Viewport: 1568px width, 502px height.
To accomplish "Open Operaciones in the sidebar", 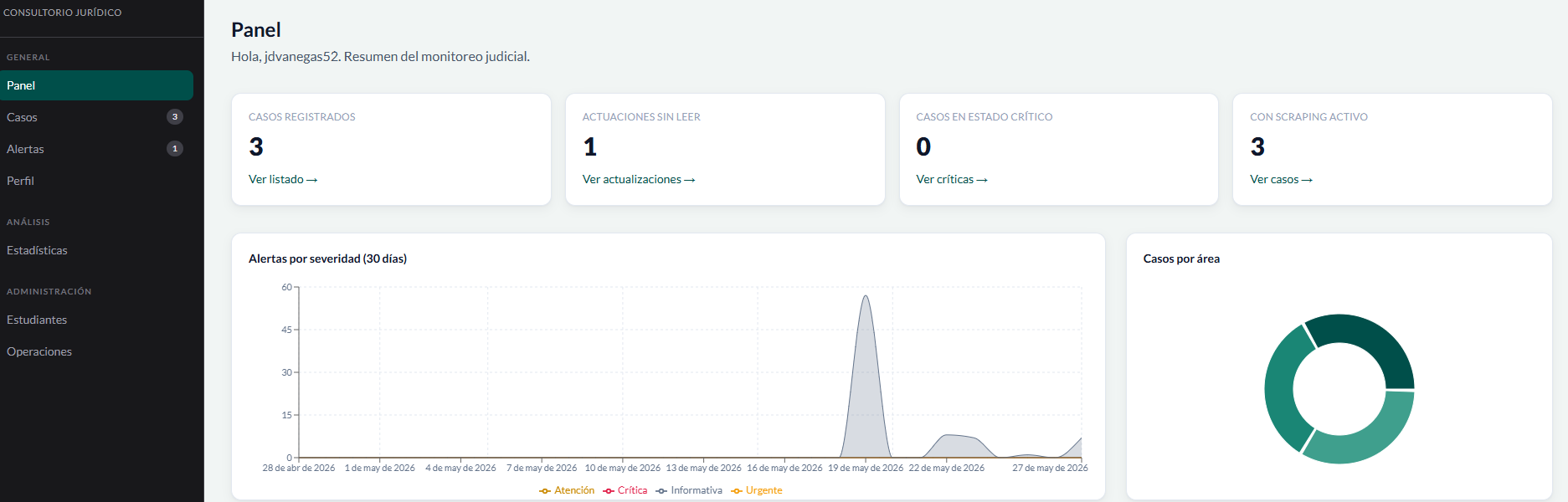I will click(x=96, y=351).
